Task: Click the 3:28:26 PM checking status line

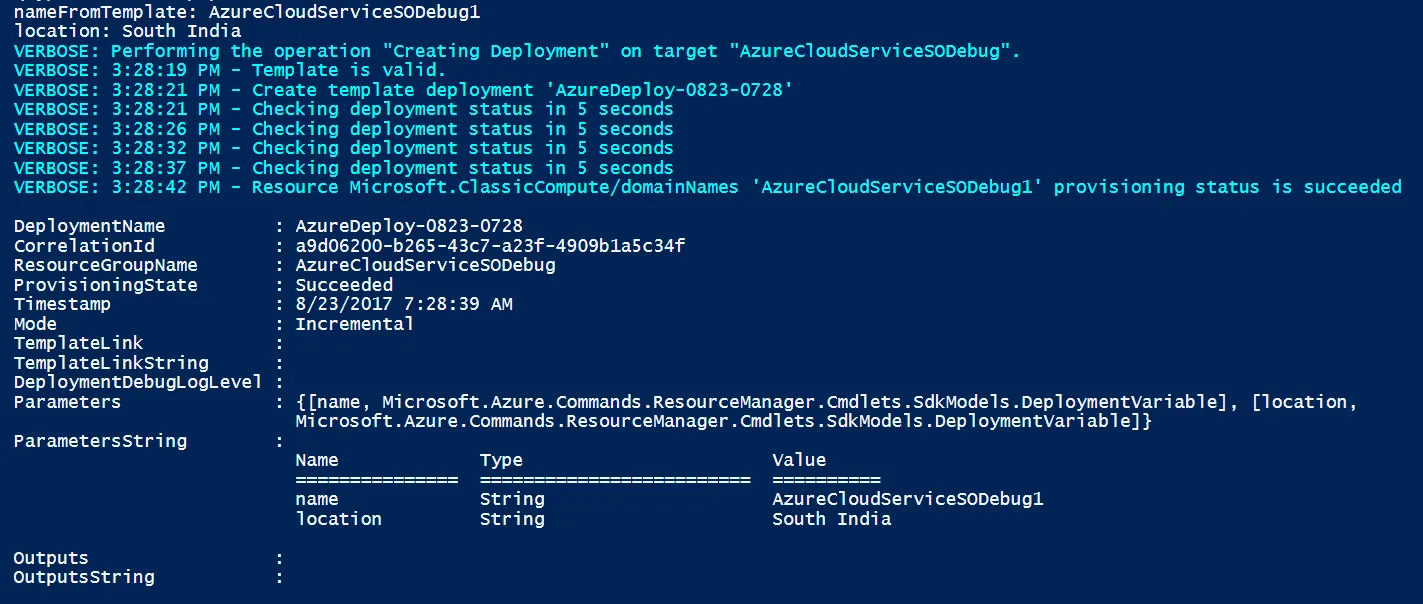Action: (x=343, y=129)
